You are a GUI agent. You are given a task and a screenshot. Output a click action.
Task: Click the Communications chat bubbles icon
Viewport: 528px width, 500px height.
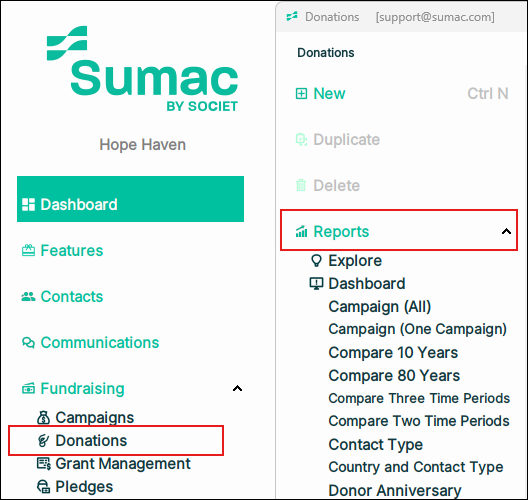point(28,343)
